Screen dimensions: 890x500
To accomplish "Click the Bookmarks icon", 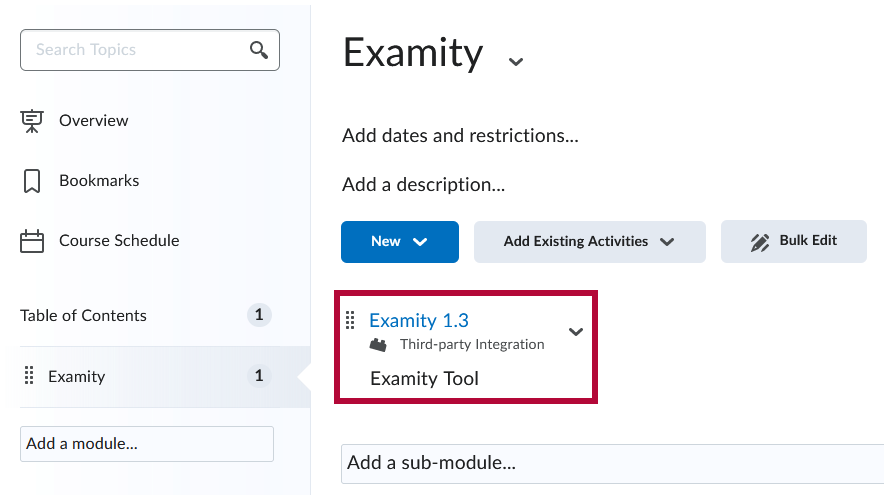I will tap(32, 181).
